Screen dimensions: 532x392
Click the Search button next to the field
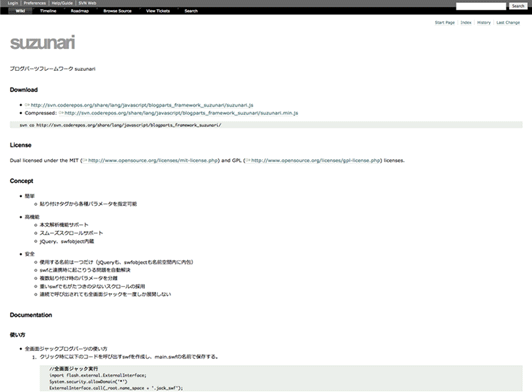[x=518, y=6]
